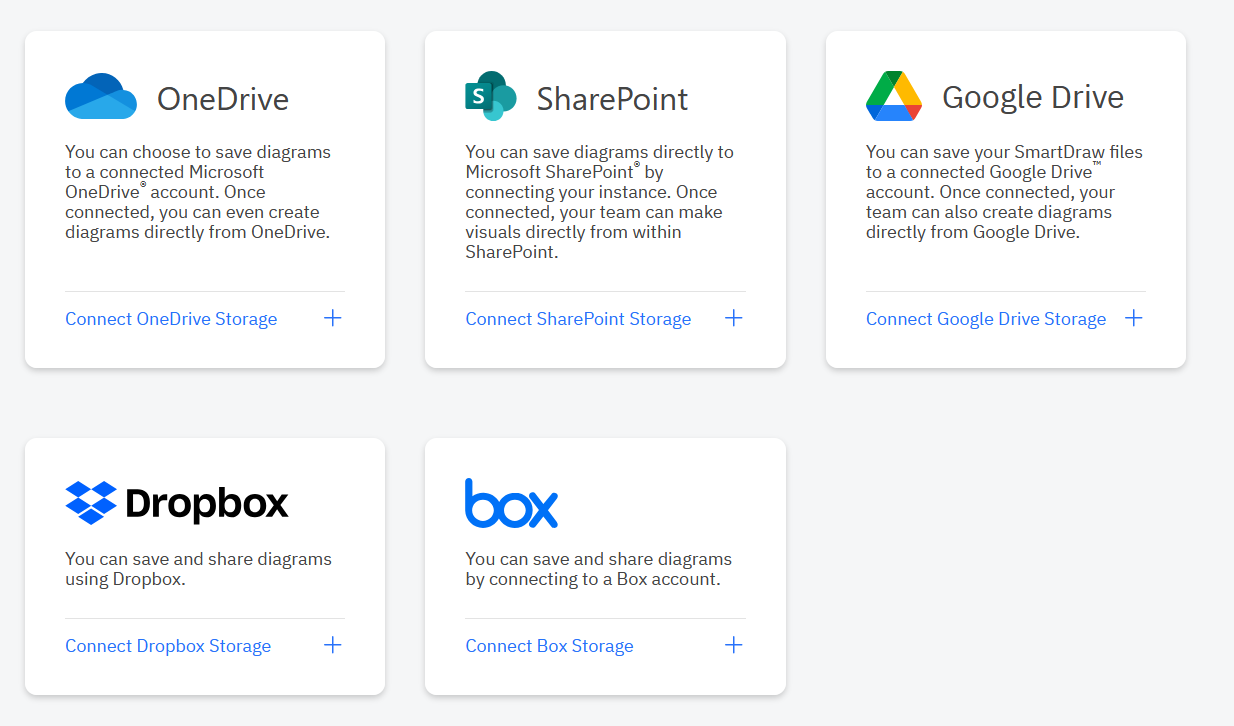
Task: Follow the Connect Google Drive Storage link
Action: [985, 319]
